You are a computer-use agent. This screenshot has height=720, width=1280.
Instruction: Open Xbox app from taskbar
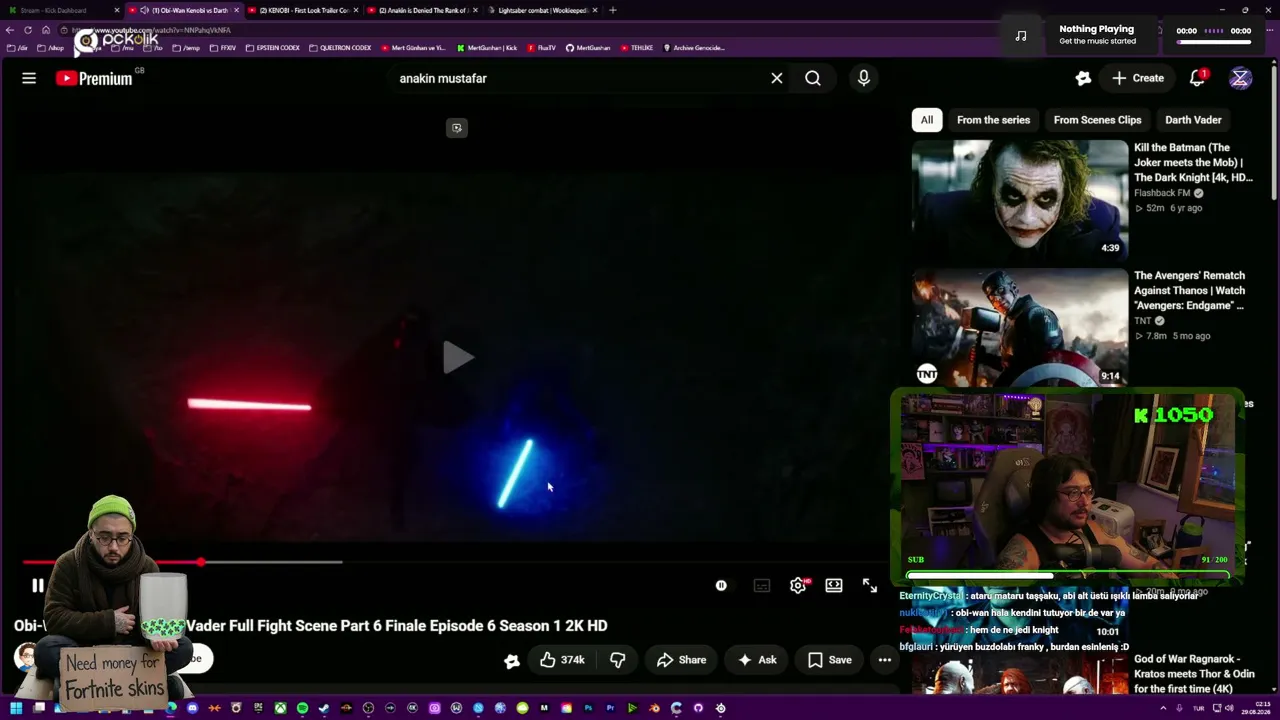tap(280, 708)
